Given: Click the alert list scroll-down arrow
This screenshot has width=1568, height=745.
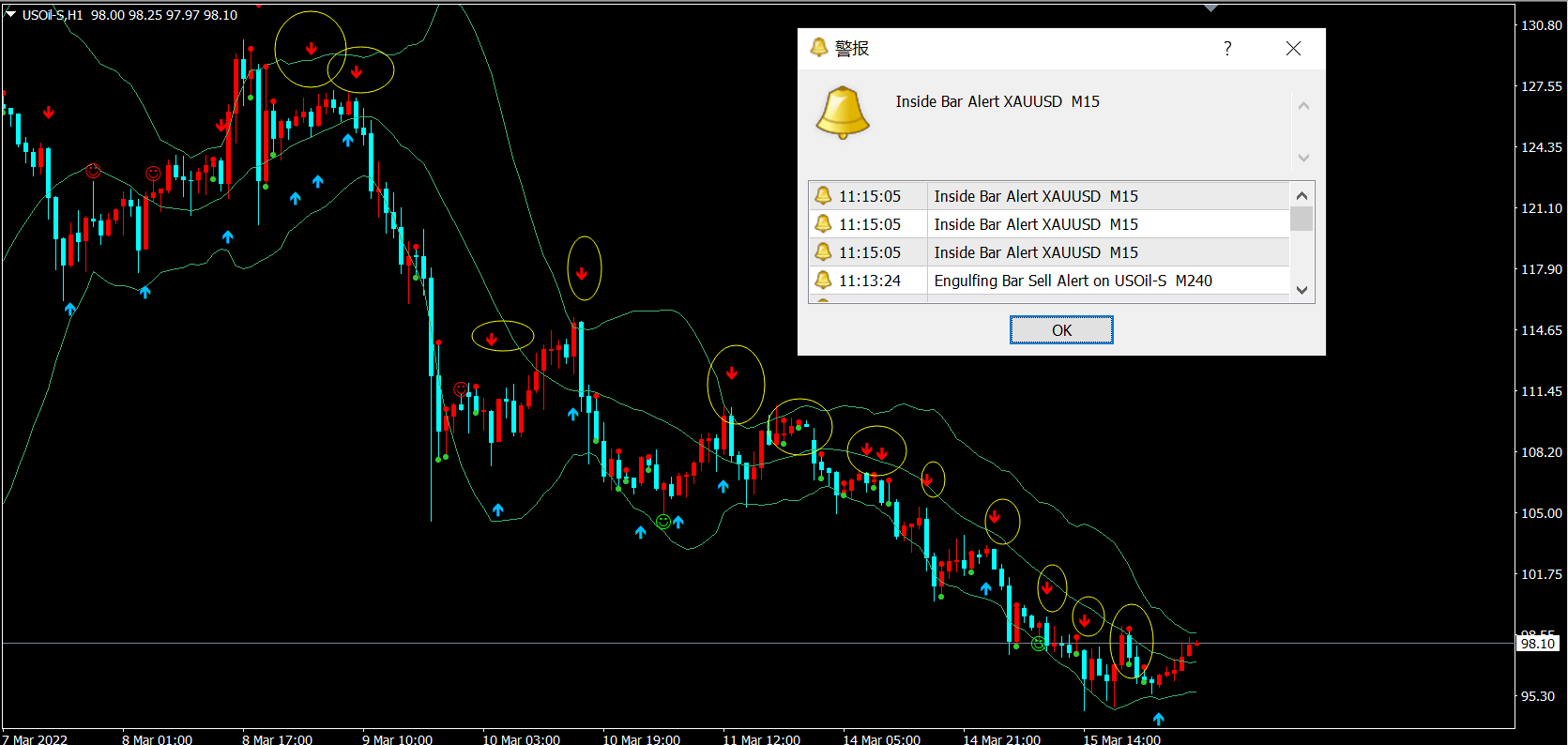Looking at the screenshot, I should (1302, 290).
